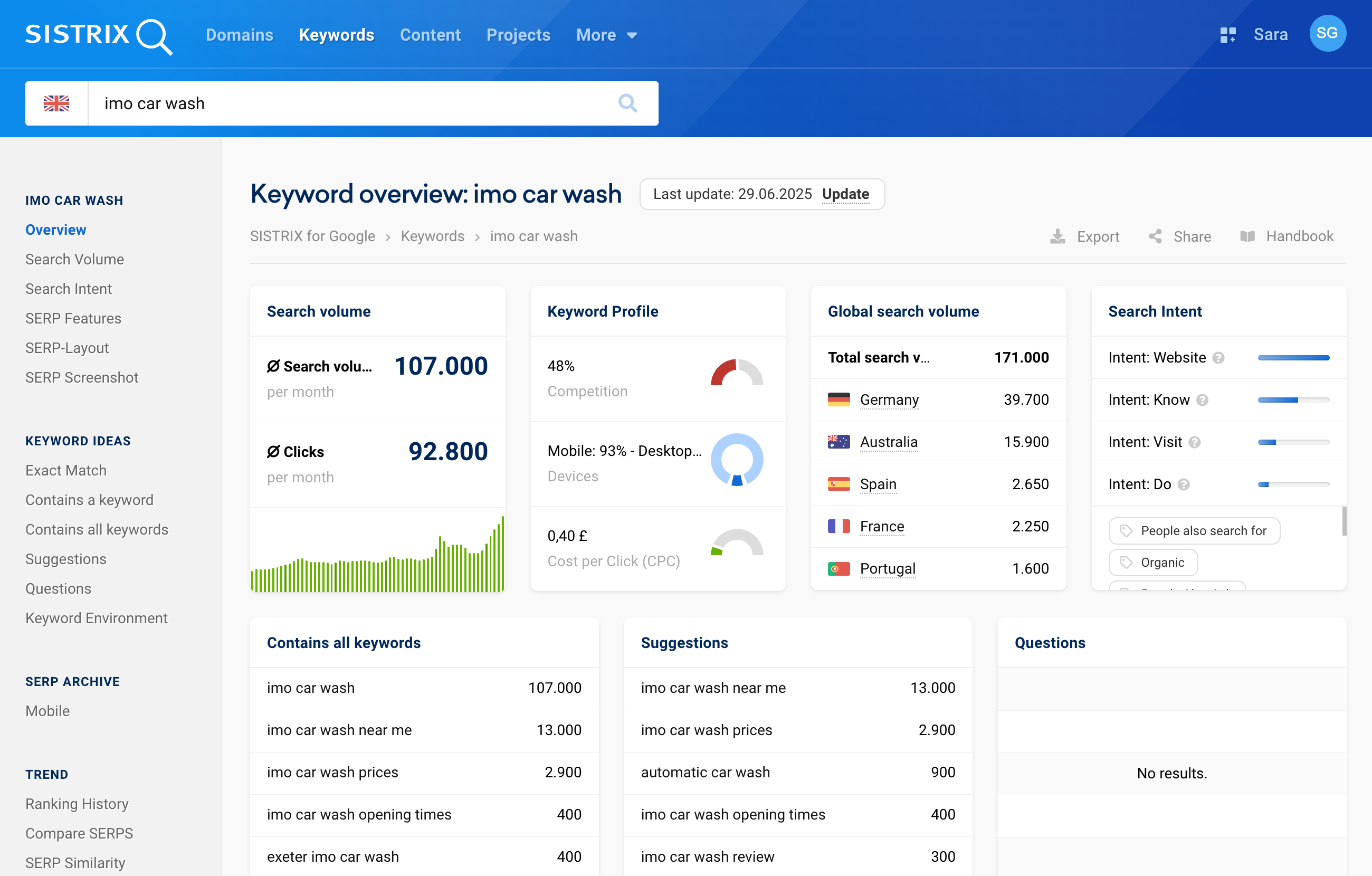Open the SG user avatar menu

pyautogui.click(x=1328, y=34)
